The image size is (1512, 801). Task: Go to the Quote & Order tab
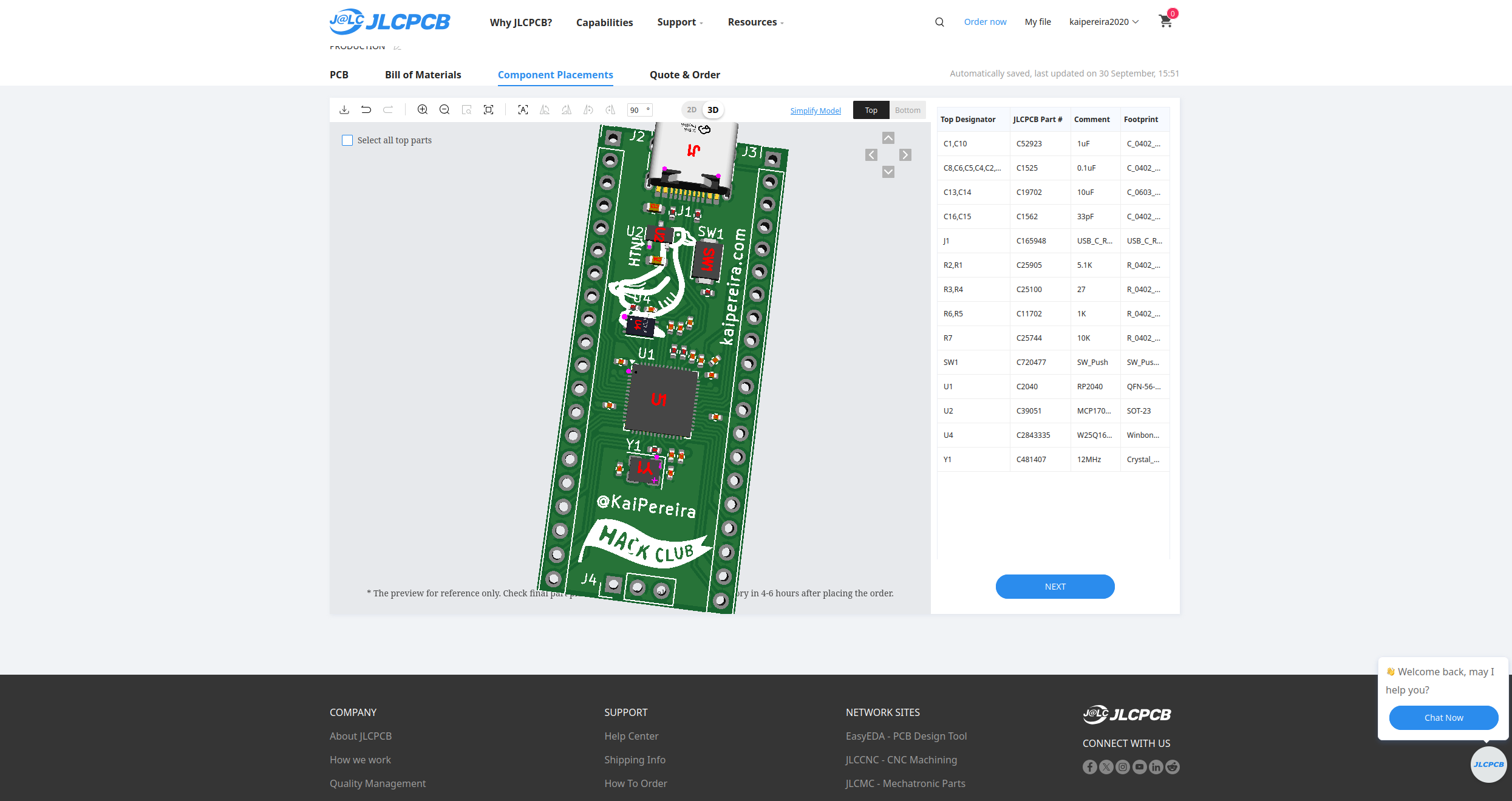[x=684, y=75]
